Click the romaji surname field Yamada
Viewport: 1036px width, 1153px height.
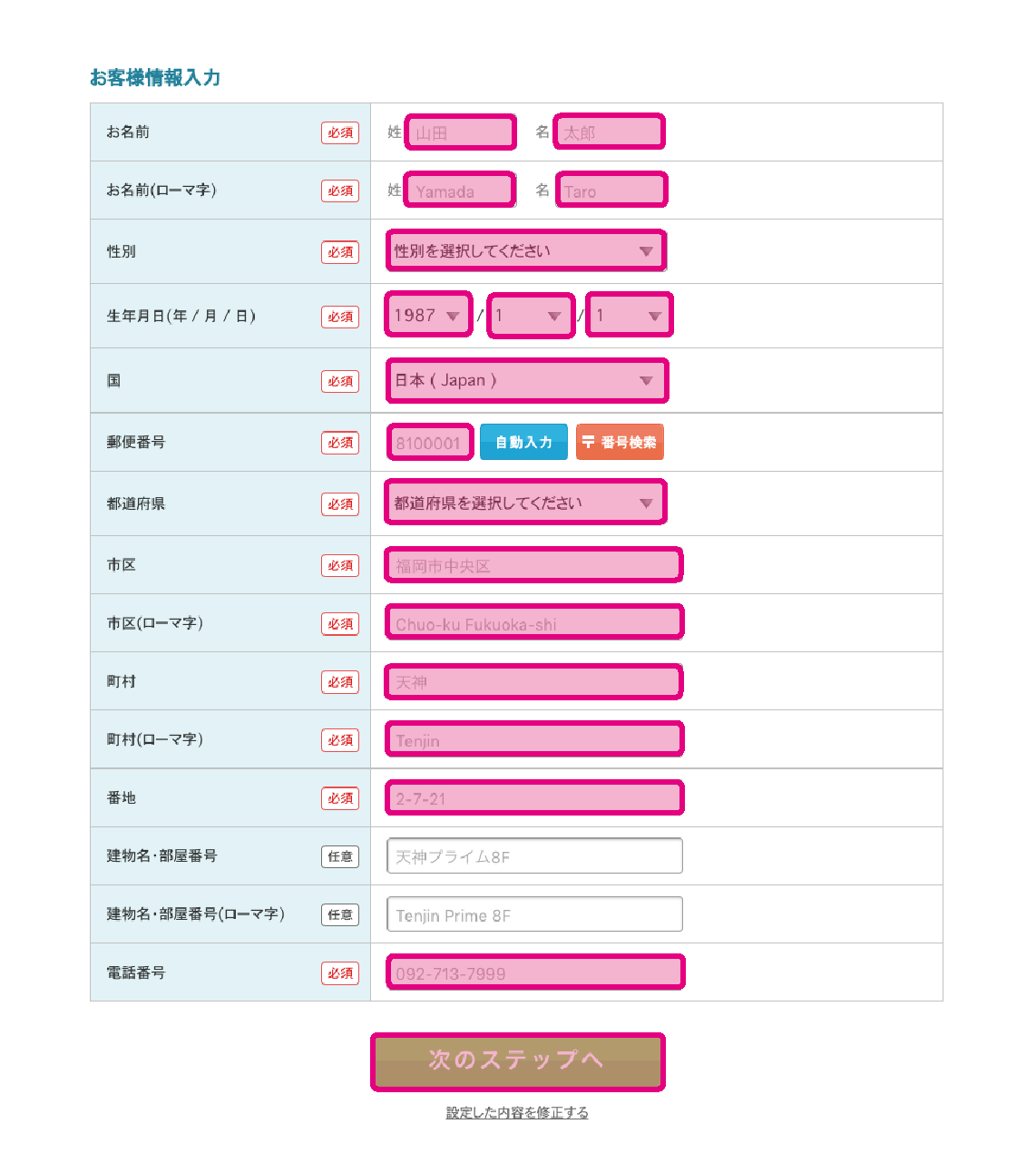pos(460,191)
